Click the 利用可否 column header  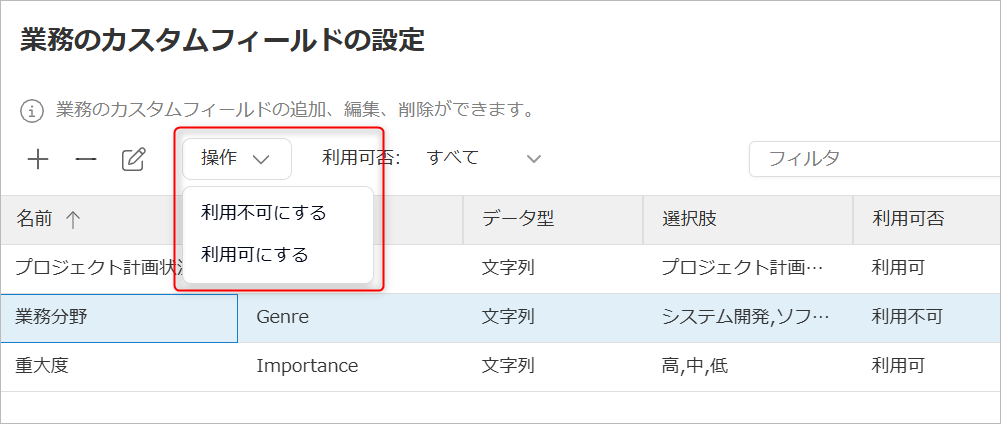[907, 219]
